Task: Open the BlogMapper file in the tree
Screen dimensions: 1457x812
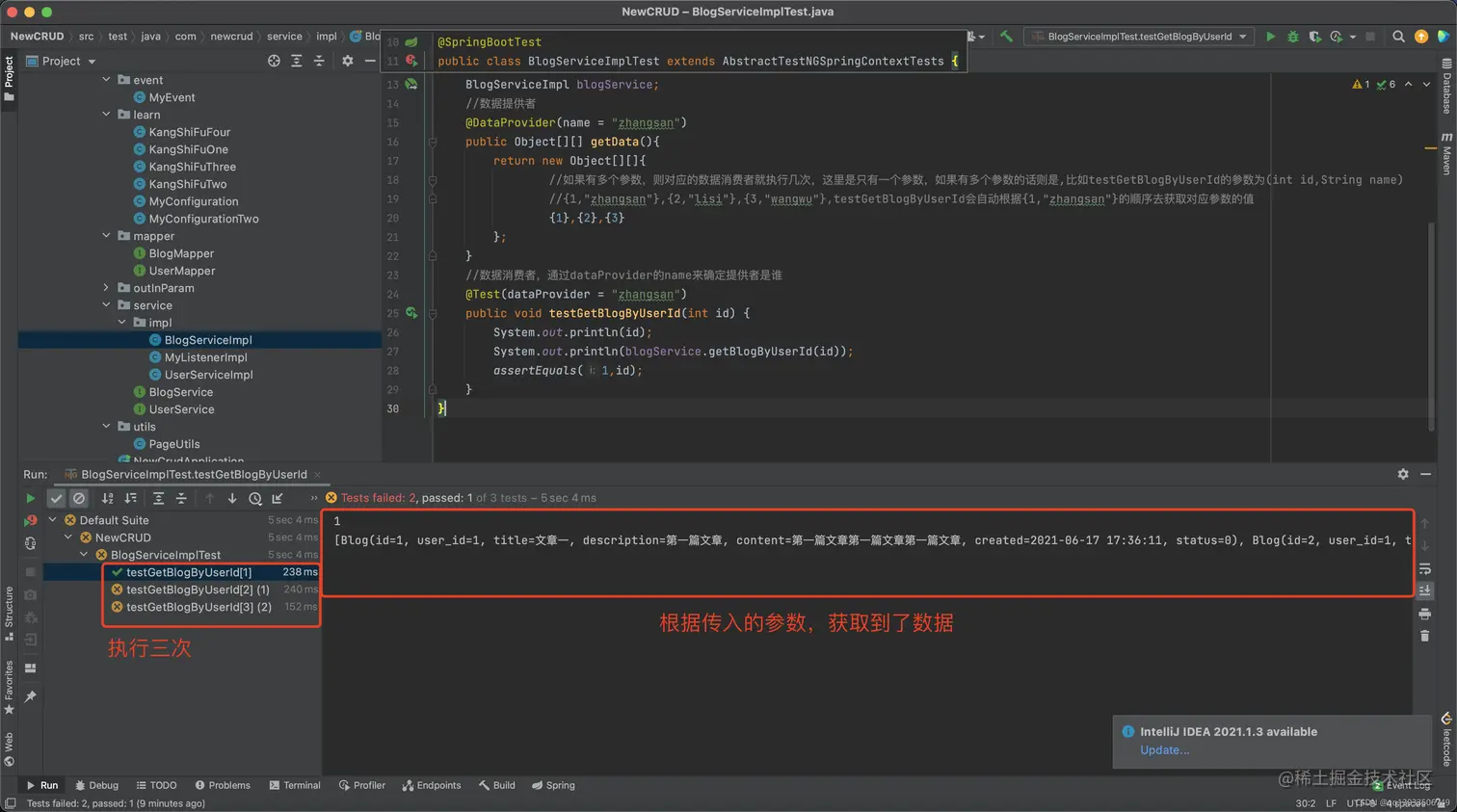Action: tap(181, 253)
